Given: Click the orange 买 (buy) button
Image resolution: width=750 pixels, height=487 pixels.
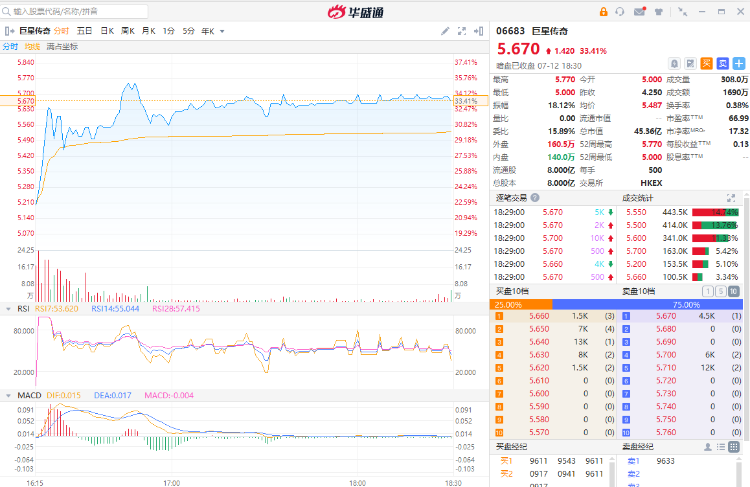Looking at the screenshot, I should pyautogui.click(x=707, y=63).
